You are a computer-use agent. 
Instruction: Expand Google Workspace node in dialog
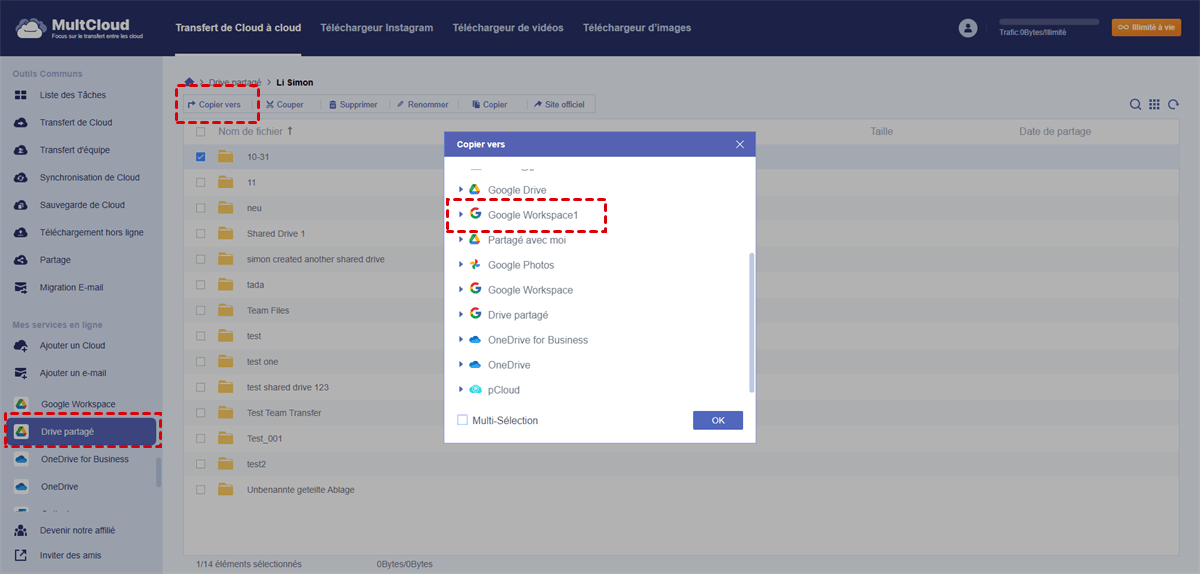click(x=461, y=290)
